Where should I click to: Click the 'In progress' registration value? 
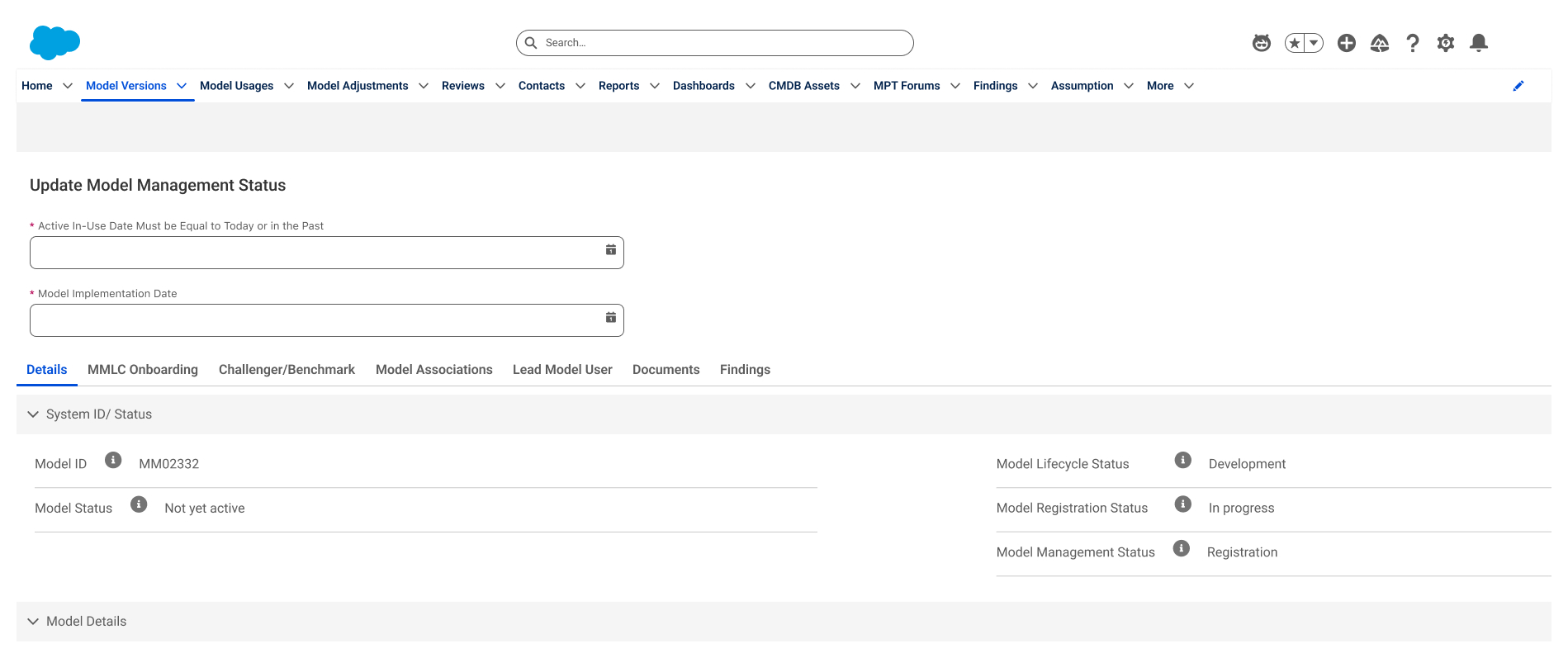(1241, 509)
